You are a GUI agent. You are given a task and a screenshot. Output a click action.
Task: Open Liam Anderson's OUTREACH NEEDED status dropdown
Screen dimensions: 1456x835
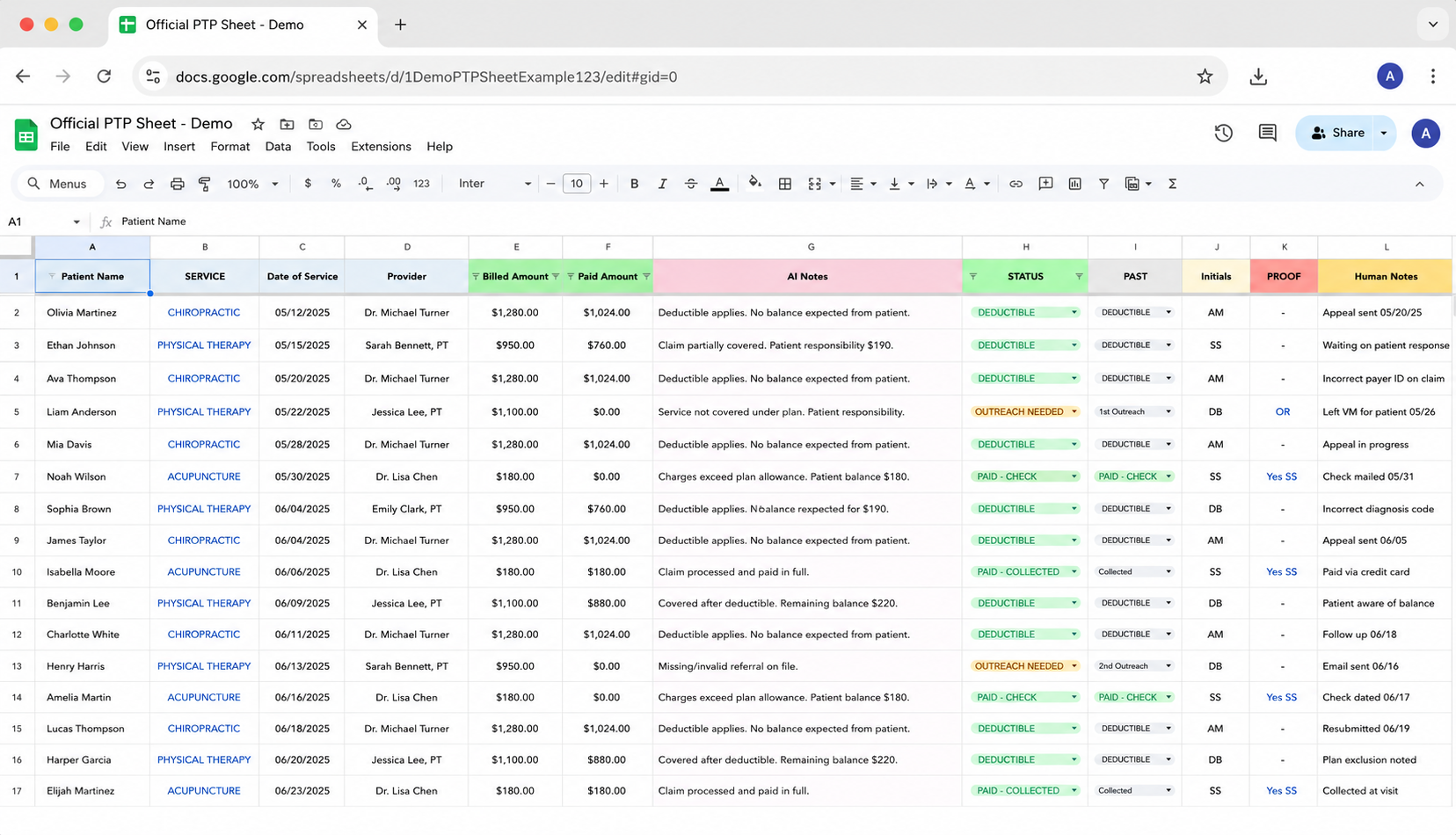click(x=1074, y=411)
